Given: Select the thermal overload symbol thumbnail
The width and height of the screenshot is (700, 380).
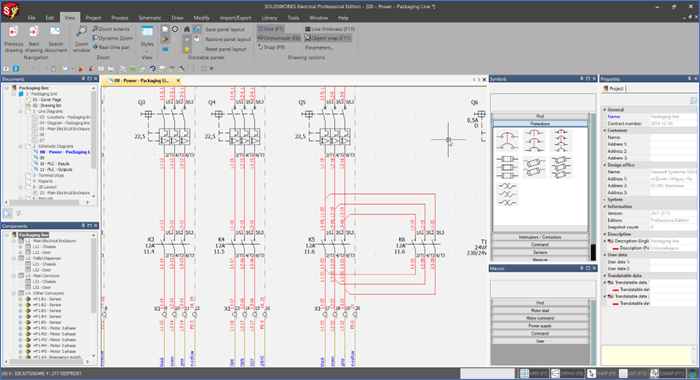Looking at the screenshot, I should (507, 194).
